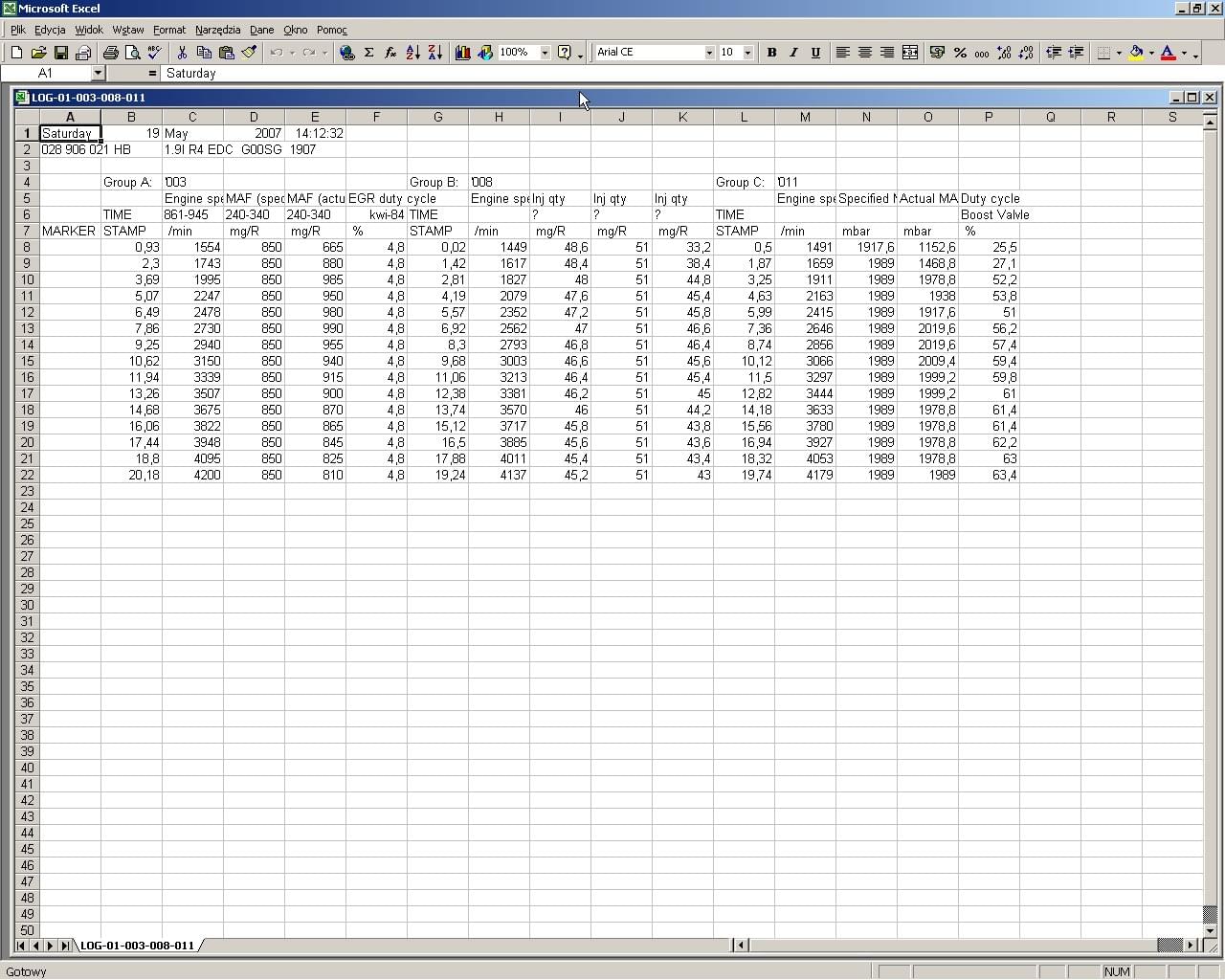The width and height of the screenshot is (1225, 980).
Task: Click the Print icon in toolbar
Action: (110, 53)
